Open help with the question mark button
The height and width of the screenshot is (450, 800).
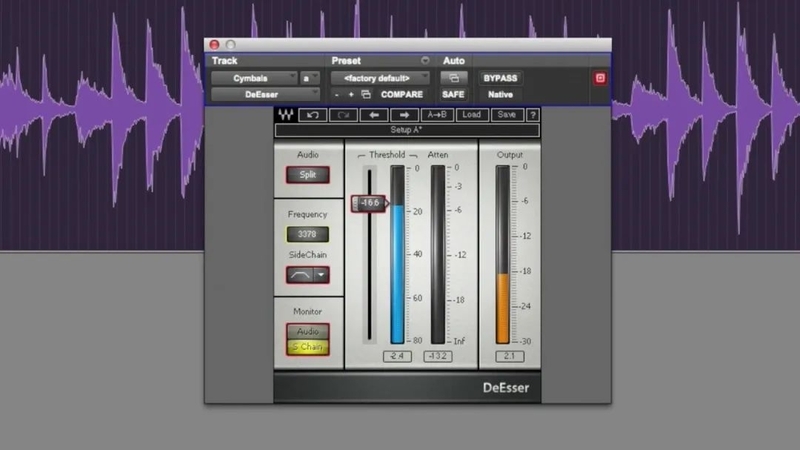pyautogui.click(x=533, y=115)
